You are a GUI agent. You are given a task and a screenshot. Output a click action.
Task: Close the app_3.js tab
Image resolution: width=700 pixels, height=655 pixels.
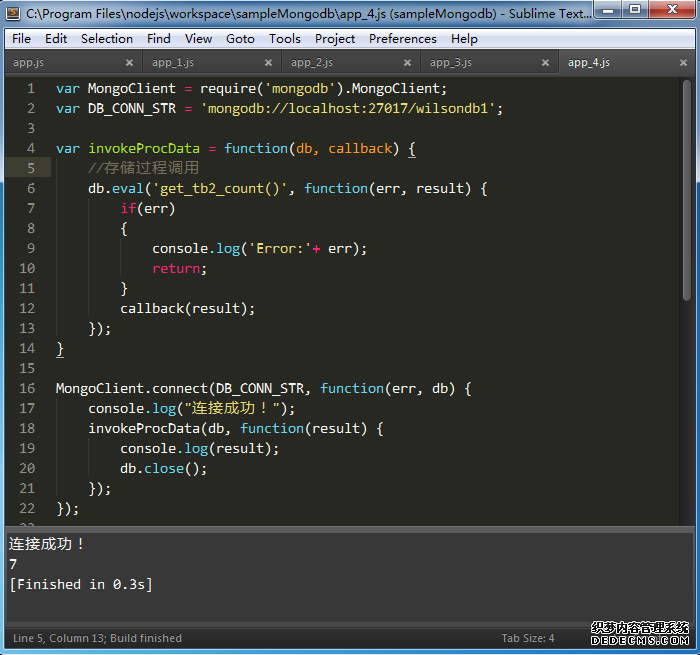point(545,63)
